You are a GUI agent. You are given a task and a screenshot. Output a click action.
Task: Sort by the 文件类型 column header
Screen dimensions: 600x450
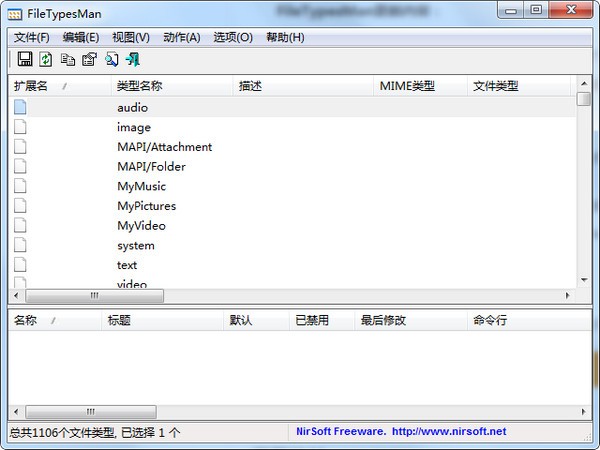(519, 86)
